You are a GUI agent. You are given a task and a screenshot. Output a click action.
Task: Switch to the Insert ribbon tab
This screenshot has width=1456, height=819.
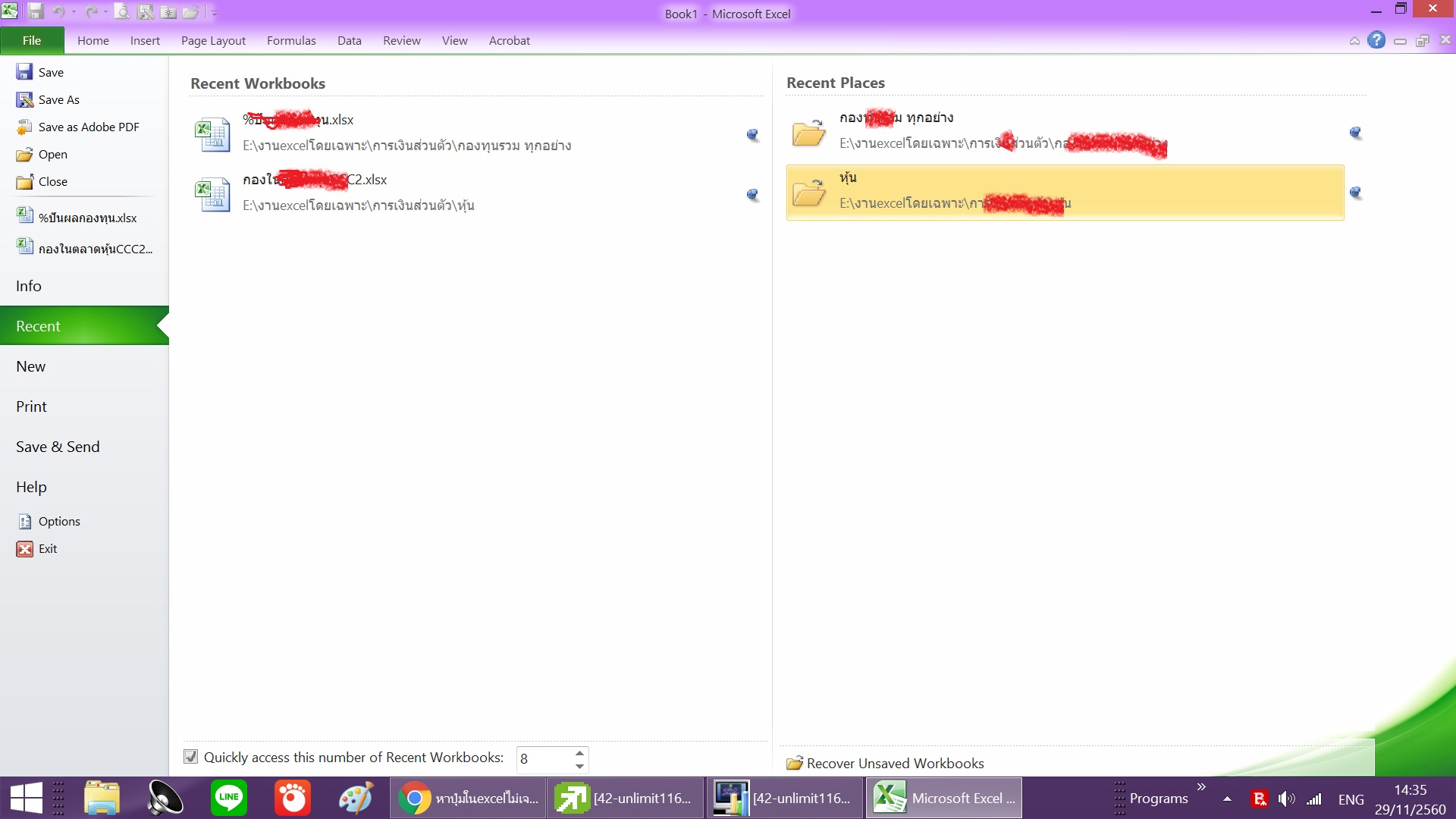pyautogui.click(x=145, y=40)
